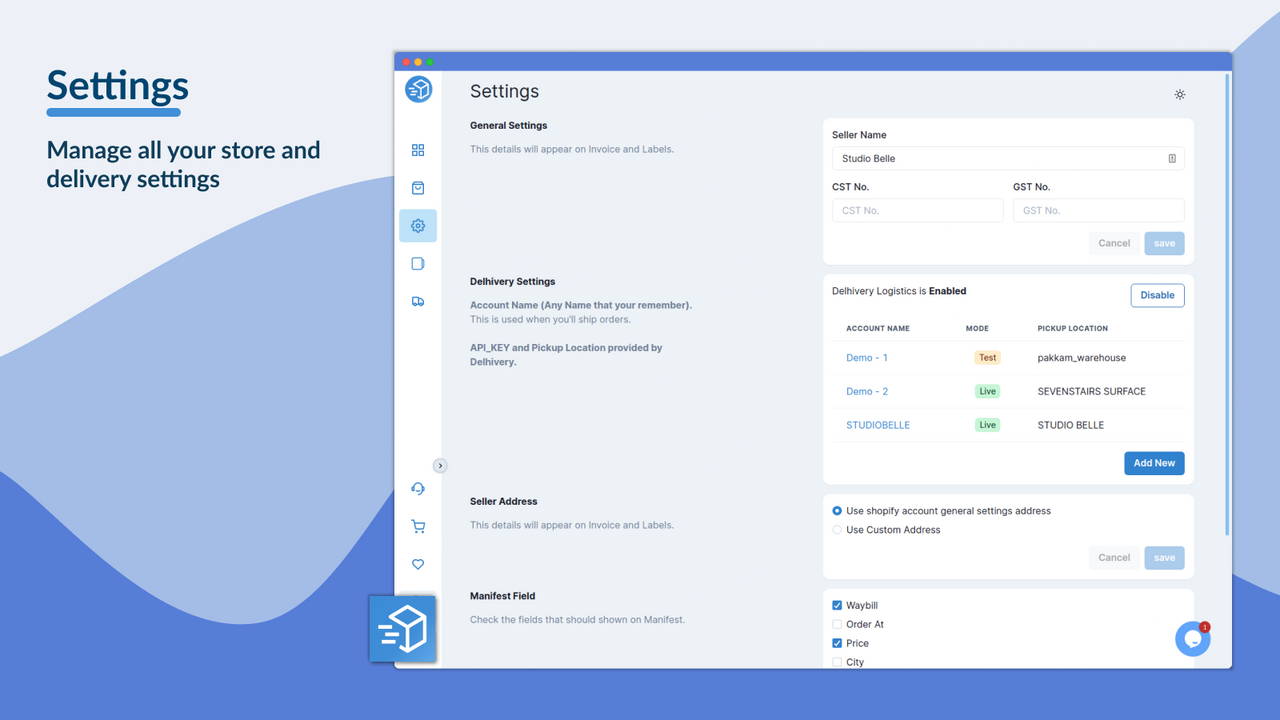Open the support headset icon in sidebar
The width and height of the screenshot is (1280, 720).
418,488
